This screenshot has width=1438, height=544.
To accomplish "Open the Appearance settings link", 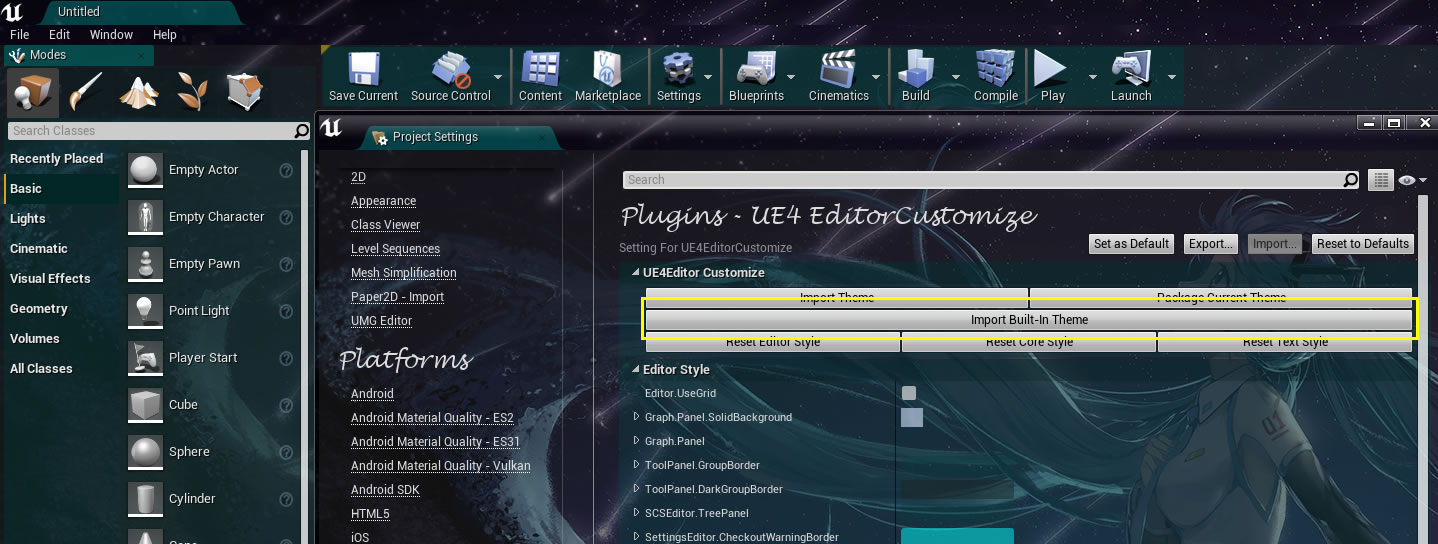I will (383, 201).
